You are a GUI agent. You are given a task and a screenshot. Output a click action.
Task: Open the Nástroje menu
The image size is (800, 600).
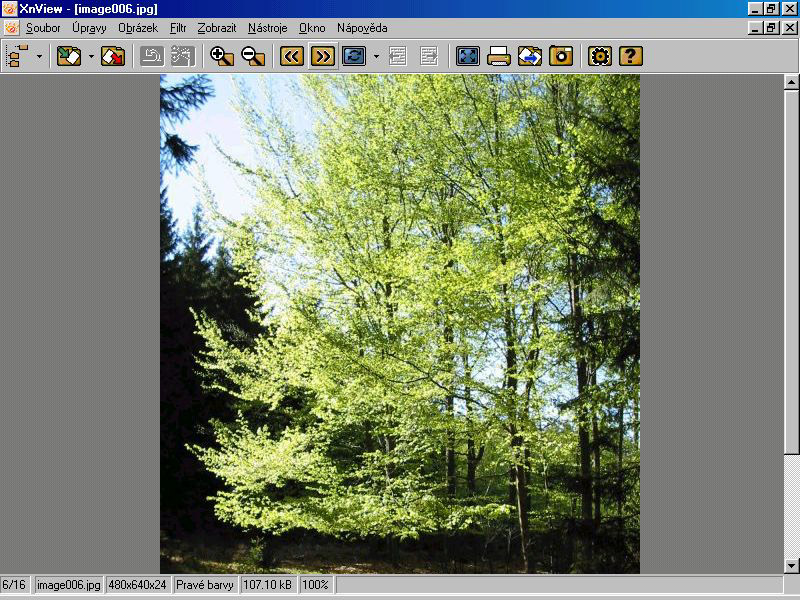point(267,28)
